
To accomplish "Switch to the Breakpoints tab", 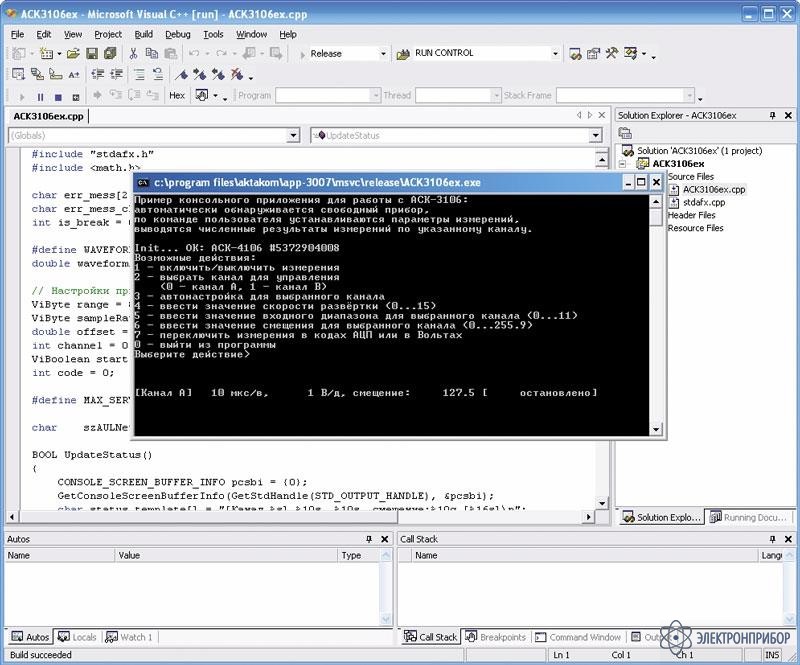I will point(495,637).
